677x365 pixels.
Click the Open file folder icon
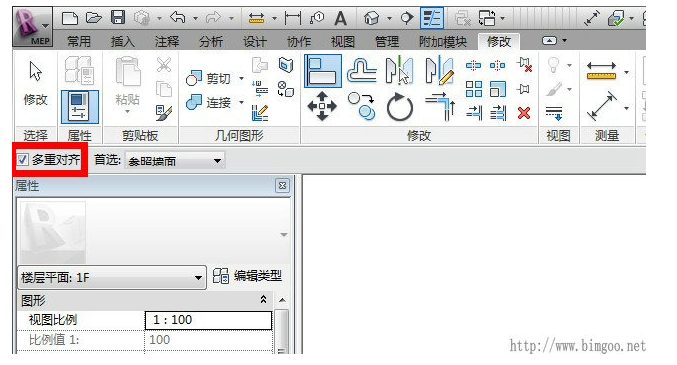coord(94,18)
